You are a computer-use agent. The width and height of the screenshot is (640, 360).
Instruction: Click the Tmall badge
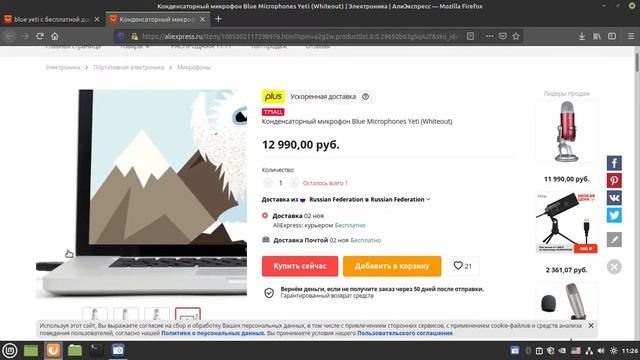pyautogui.click(x=273, y=112)
